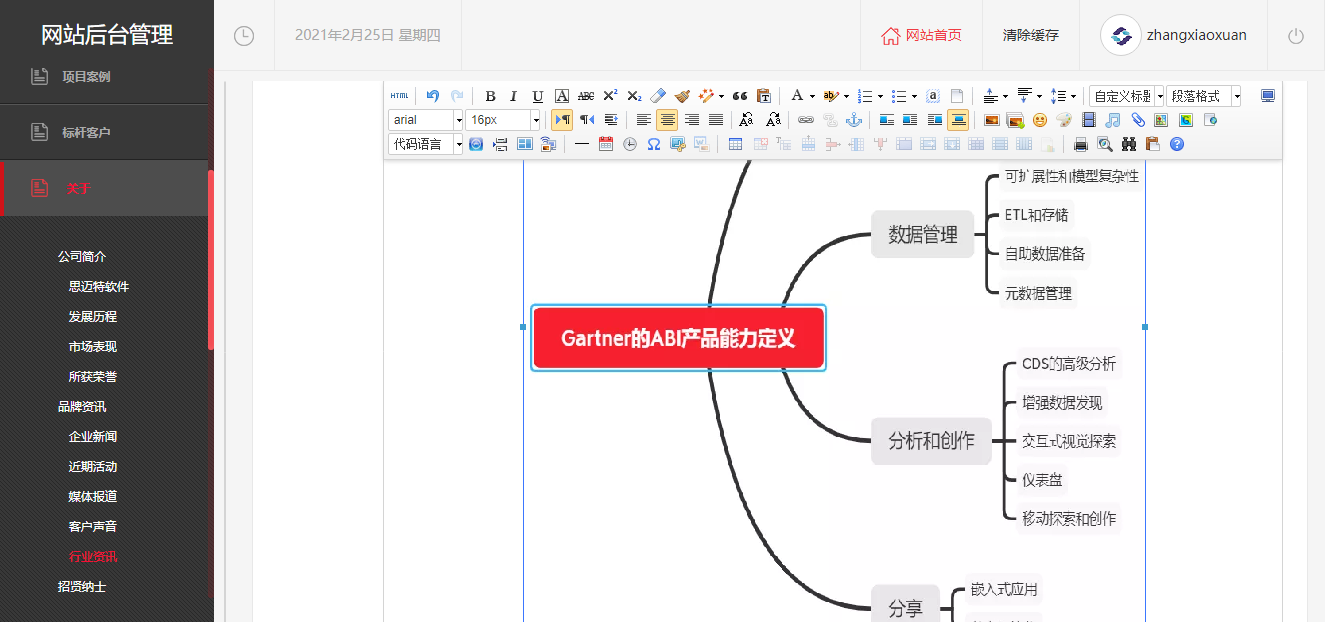Toggle italic formatting
The image size is (1326, 623).
[514, 96]
